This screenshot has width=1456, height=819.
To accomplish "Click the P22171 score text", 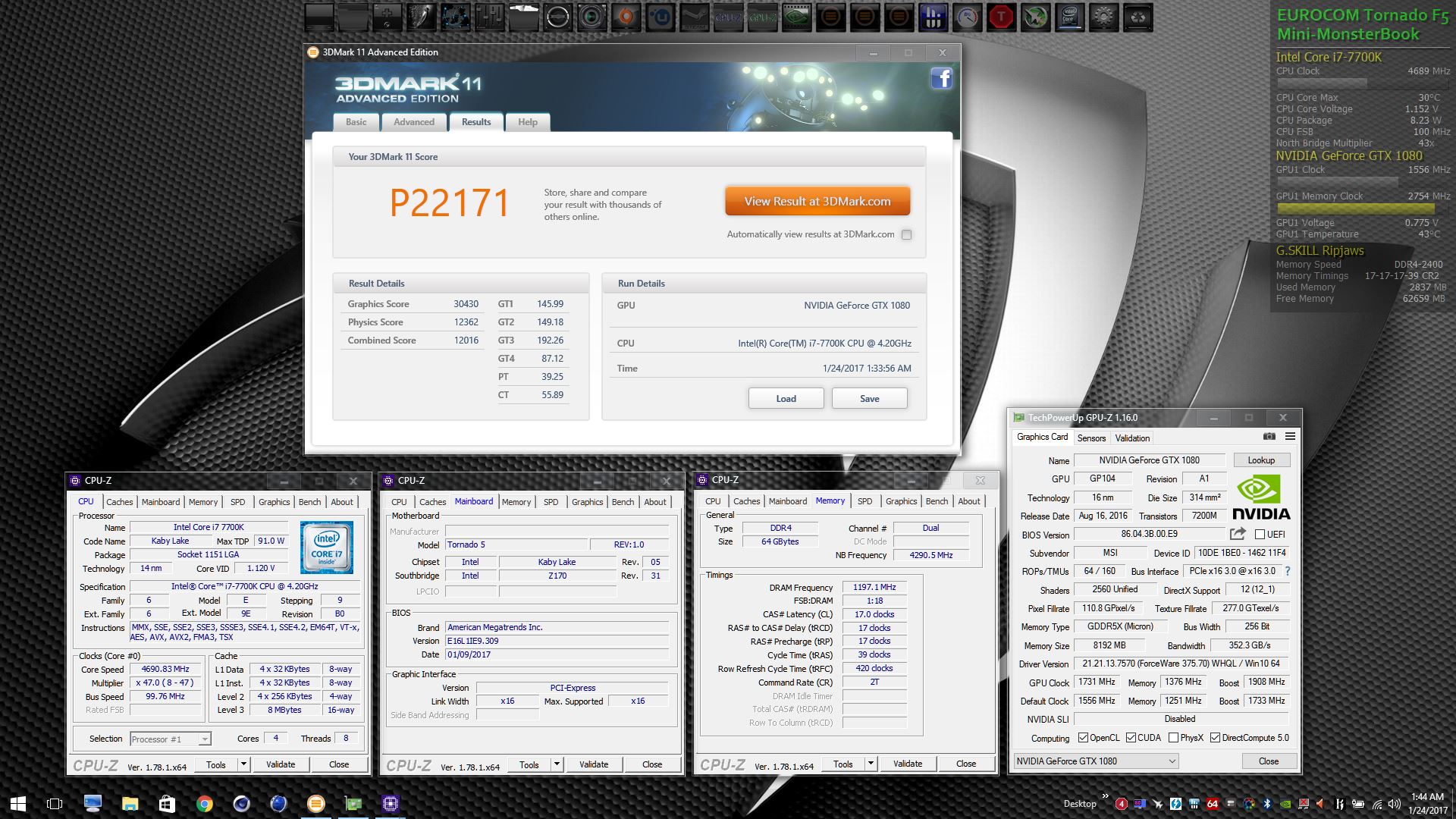I will [x=450, y=203].
